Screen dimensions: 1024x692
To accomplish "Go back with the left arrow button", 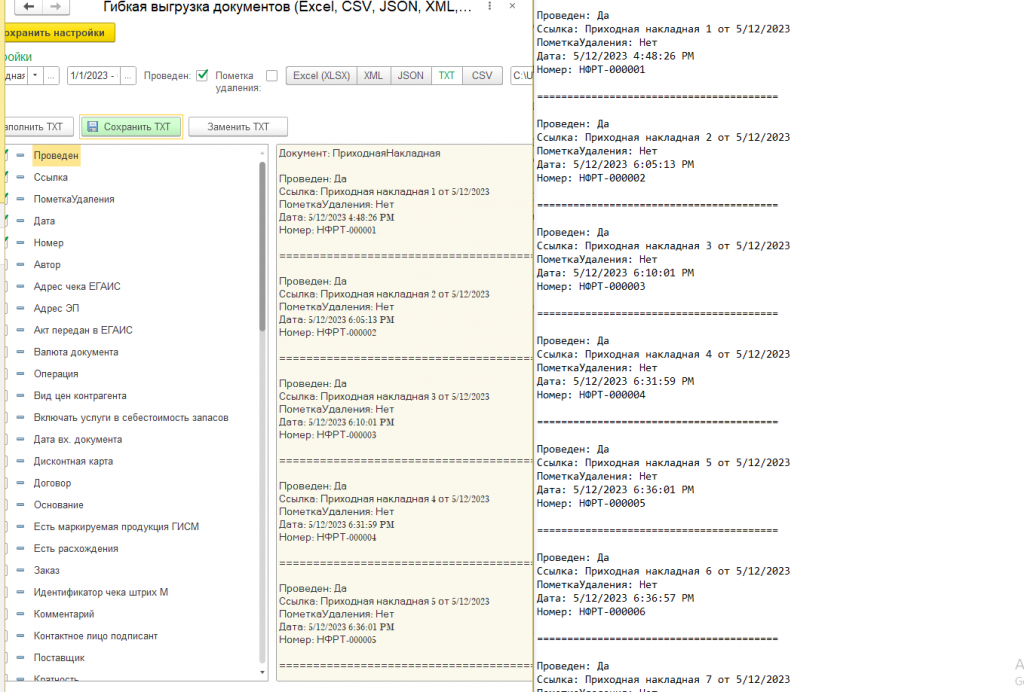I will (28, 7).
